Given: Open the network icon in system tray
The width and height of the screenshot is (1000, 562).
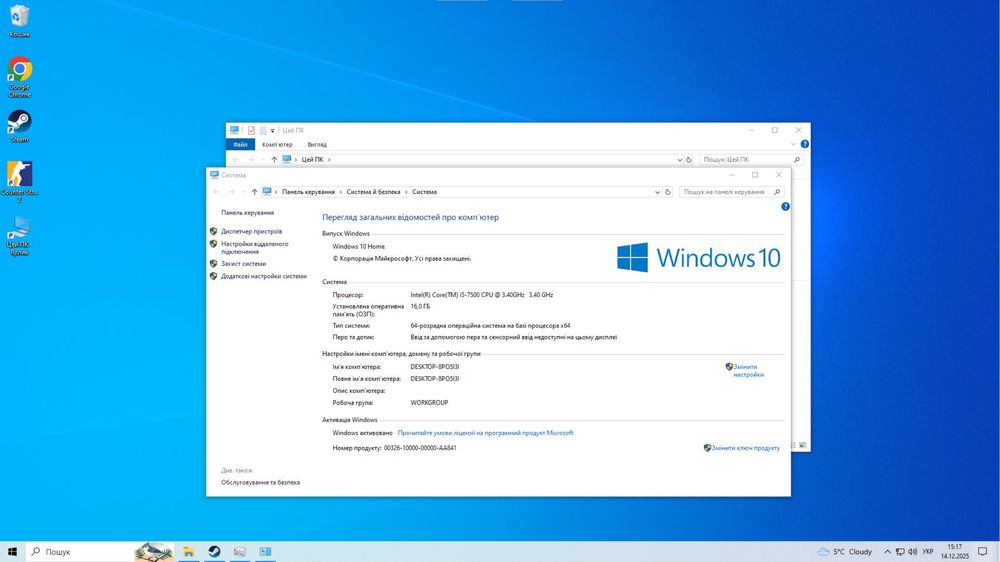Looking at the screenshot, I should click(x=900, y=552).
